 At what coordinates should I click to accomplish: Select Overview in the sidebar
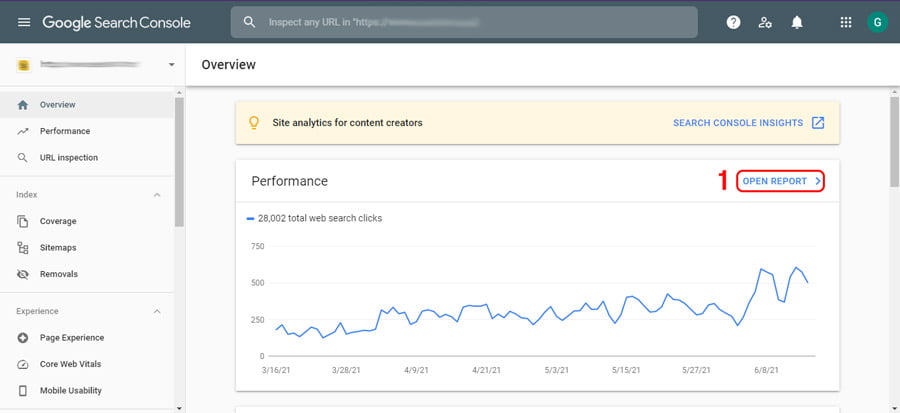[87, 105]
